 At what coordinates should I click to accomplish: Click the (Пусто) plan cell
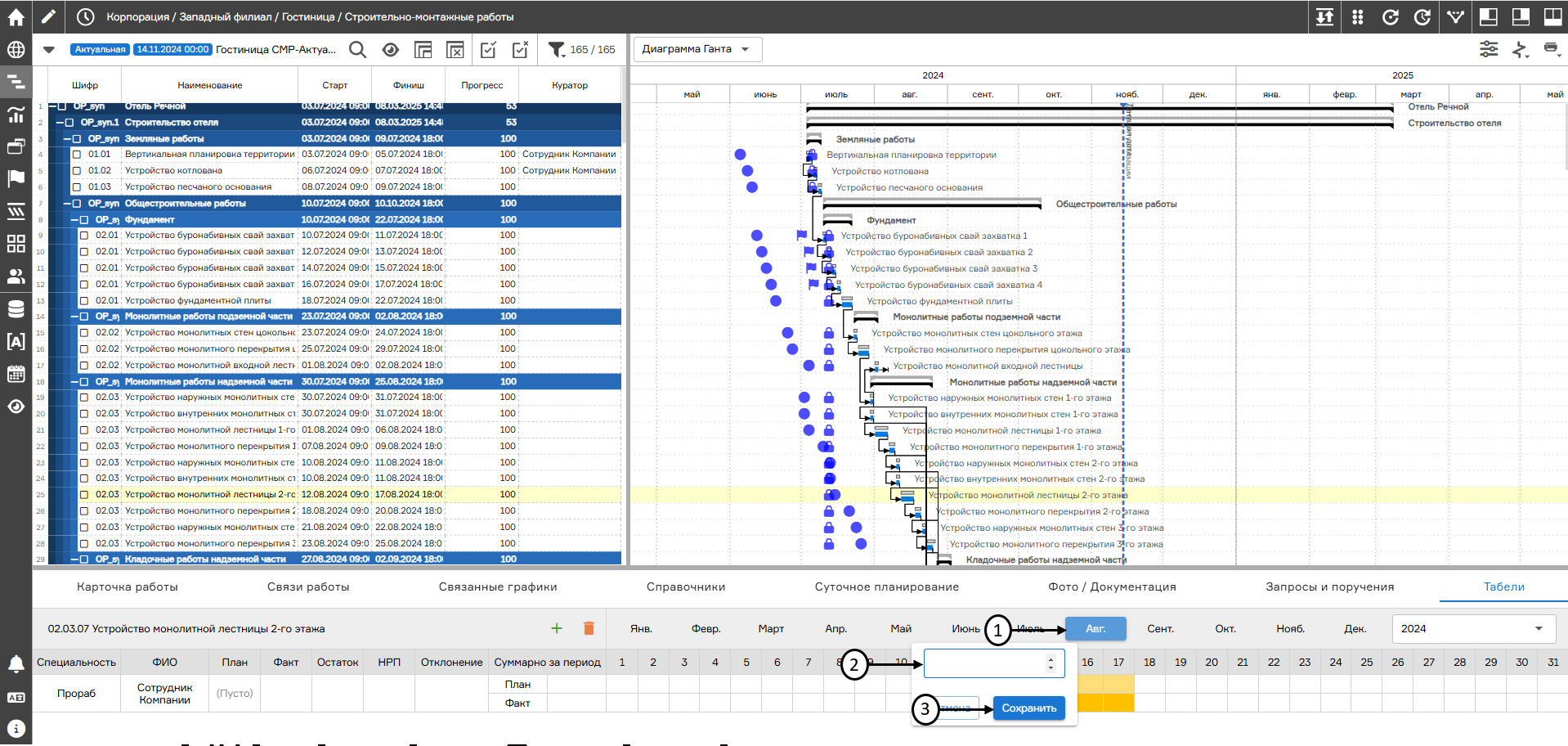tap(235, 693)
